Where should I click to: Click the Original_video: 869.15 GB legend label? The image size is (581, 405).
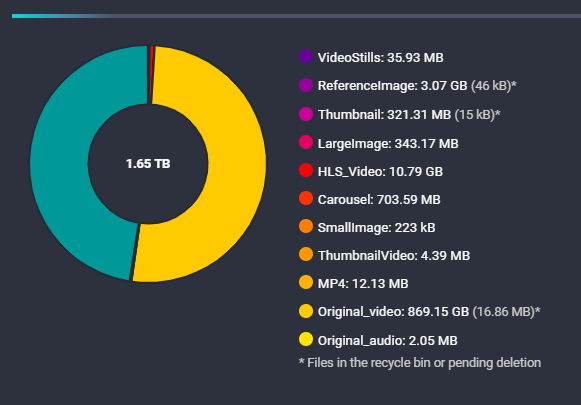coord(394,312)
